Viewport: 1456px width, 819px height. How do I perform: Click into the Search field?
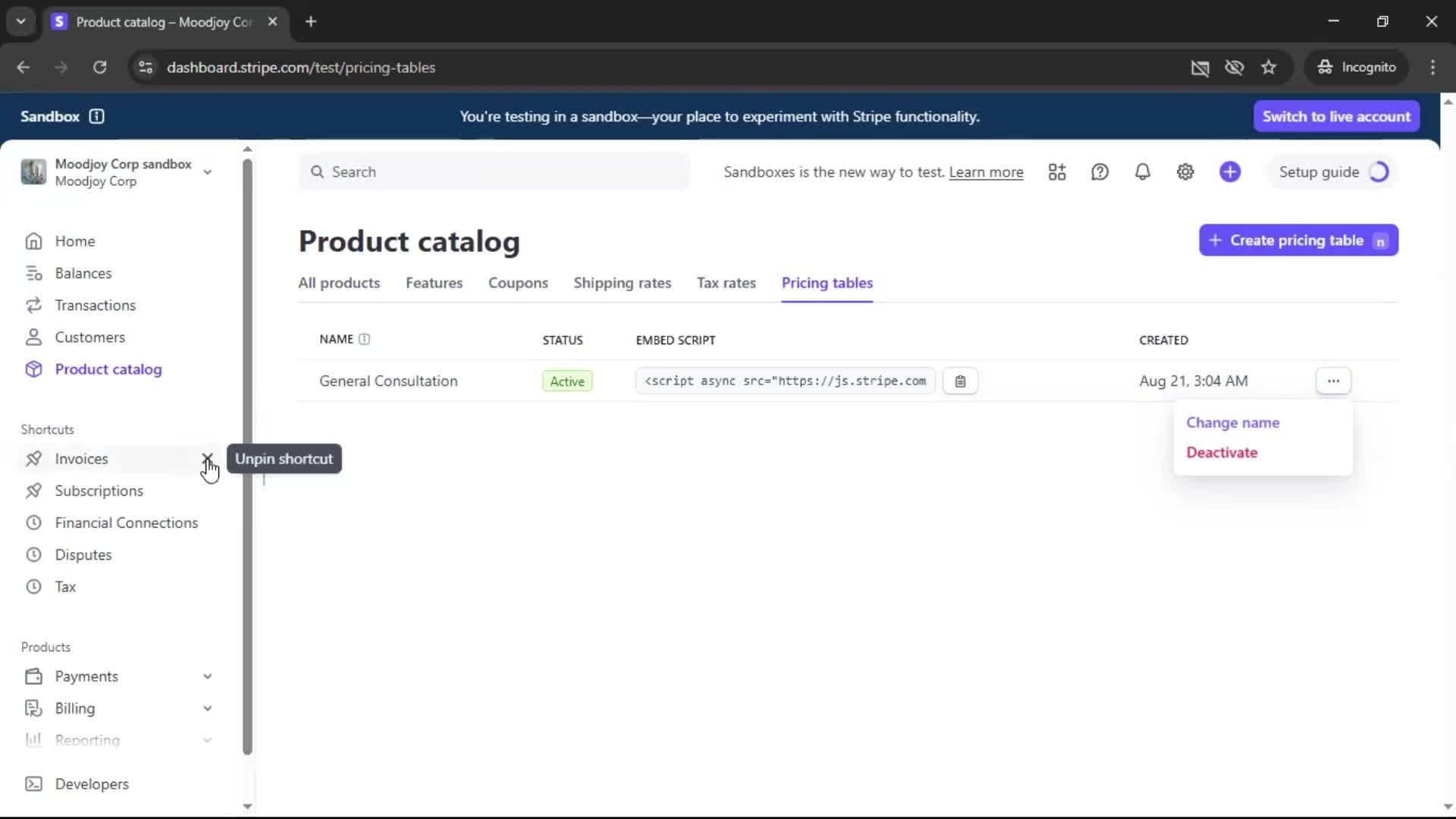[x=493, y=172]
